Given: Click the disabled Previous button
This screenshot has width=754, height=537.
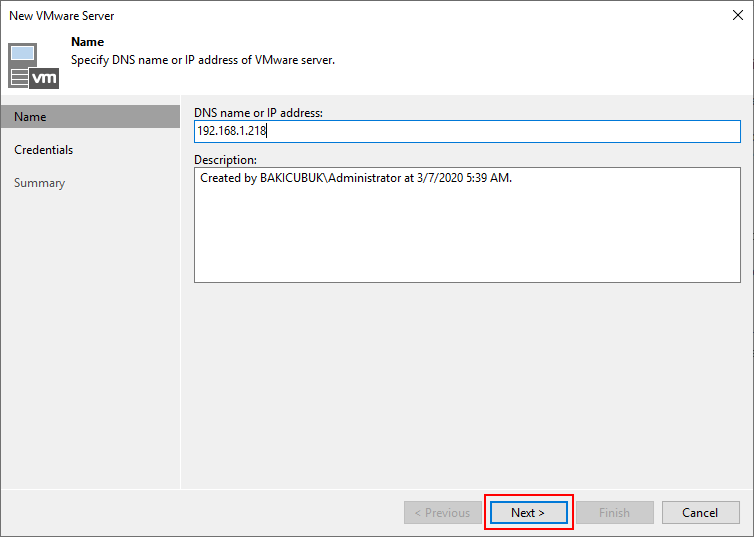Looking at the screenshot, I should click(x=442, y=512).
